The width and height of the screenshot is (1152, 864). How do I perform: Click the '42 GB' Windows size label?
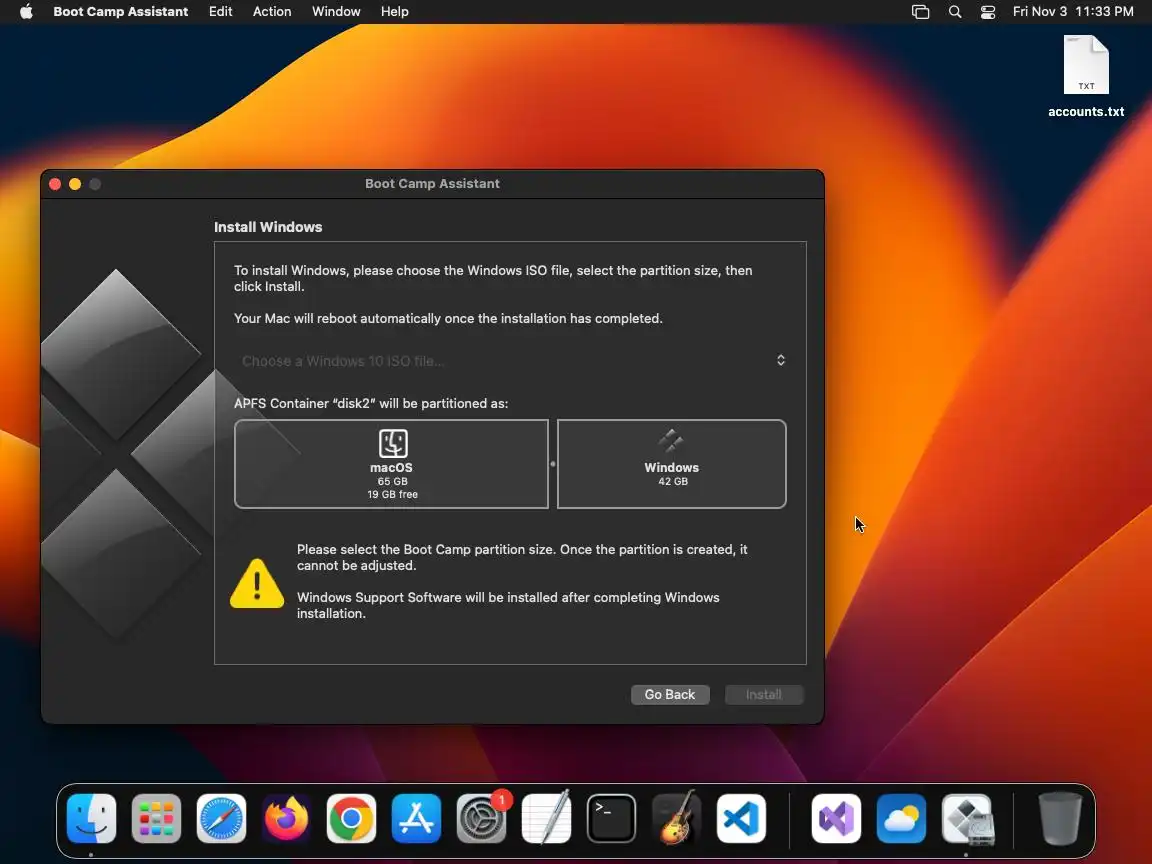[673, 481]
